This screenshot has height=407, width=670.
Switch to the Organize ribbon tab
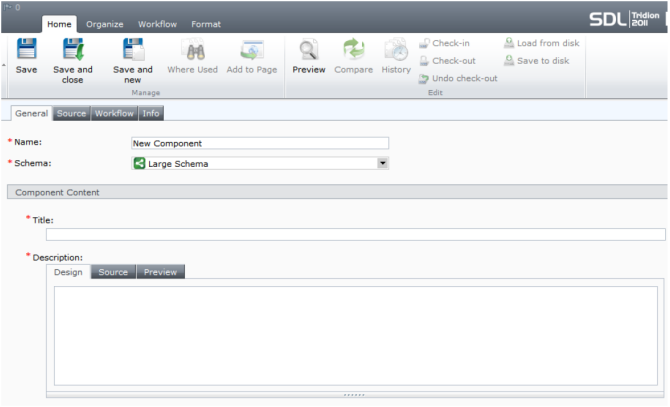104,24
